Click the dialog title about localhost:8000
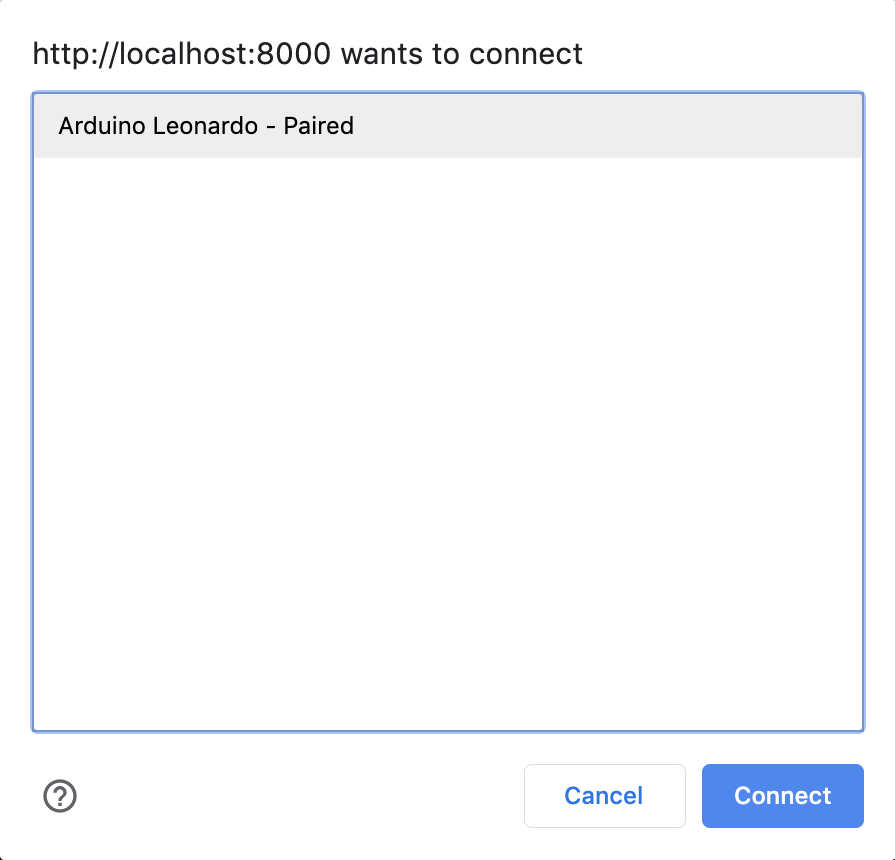Image resolution: width=895 pixels, height=860 pixels. pos(307,54)
